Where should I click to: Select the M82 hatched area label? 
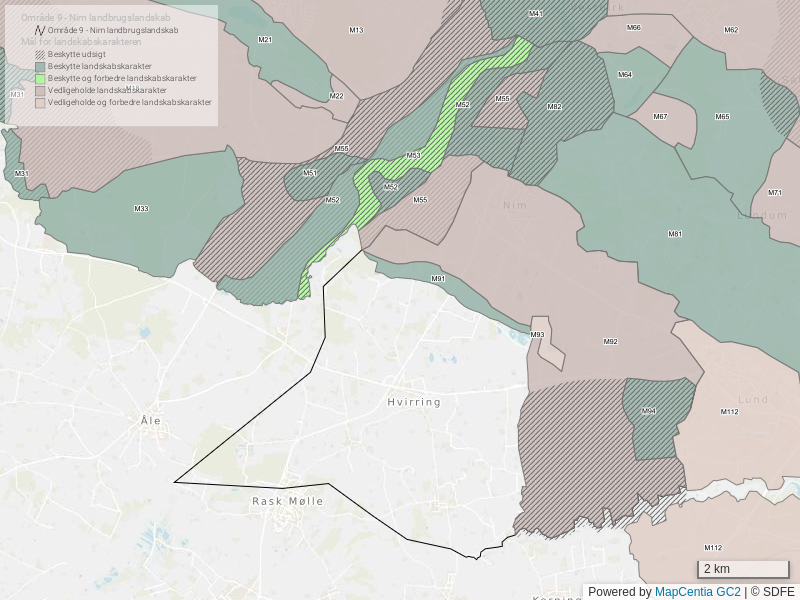pyautogui.click(x=554, y=107)
